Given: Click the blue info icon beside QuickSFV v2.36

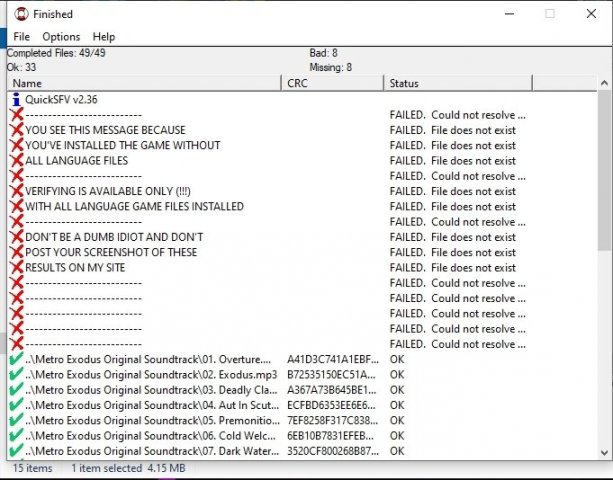Looking at the screenshot, I should click(16, 100).
